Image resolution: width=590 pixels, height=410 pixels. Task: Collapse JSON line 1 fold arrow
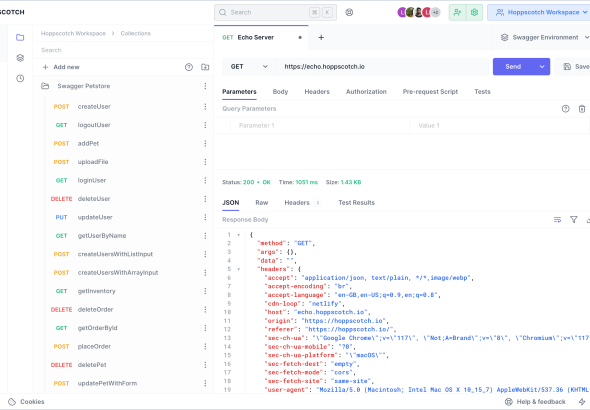239,235
